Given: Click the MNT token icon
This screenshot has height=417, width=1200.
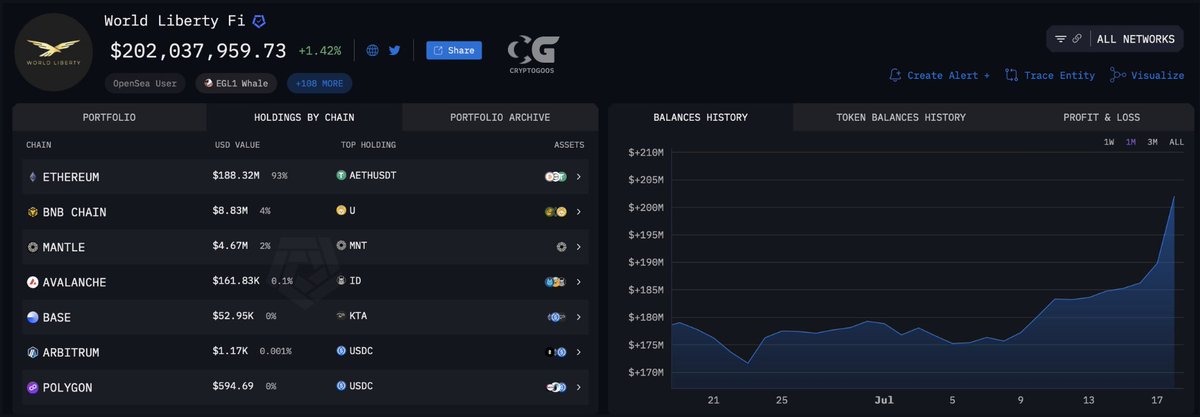Looking at the screenshot, I should [341, 246].
